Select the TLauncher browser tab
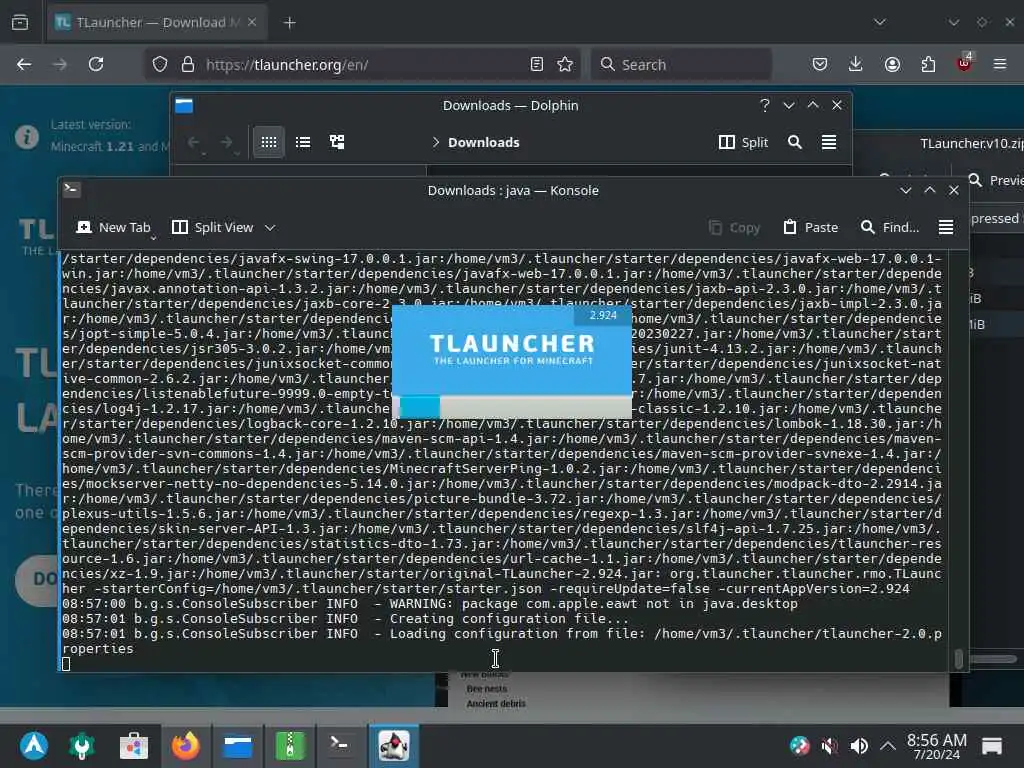The width and height of the screenshot is (1024, 768). pyautogui.click(x=157, y=22)
